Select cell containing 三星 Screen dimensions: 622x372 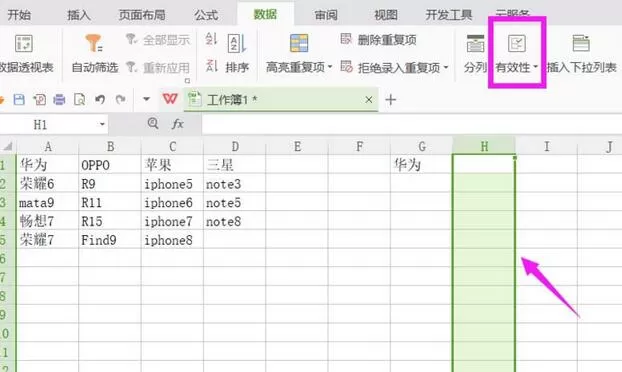coord(235,164)
